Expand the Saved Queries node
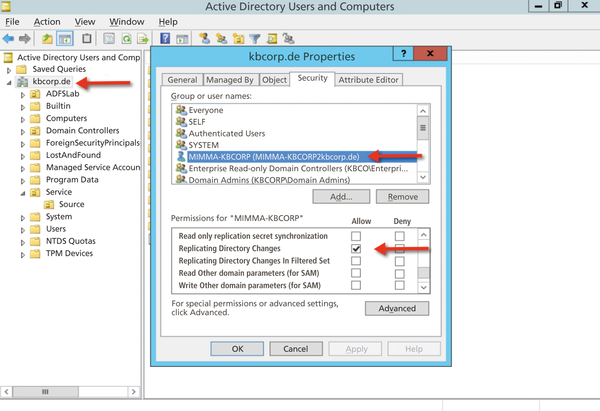The width and height of the screenshot is (600, 411). [x=9, y=70]
